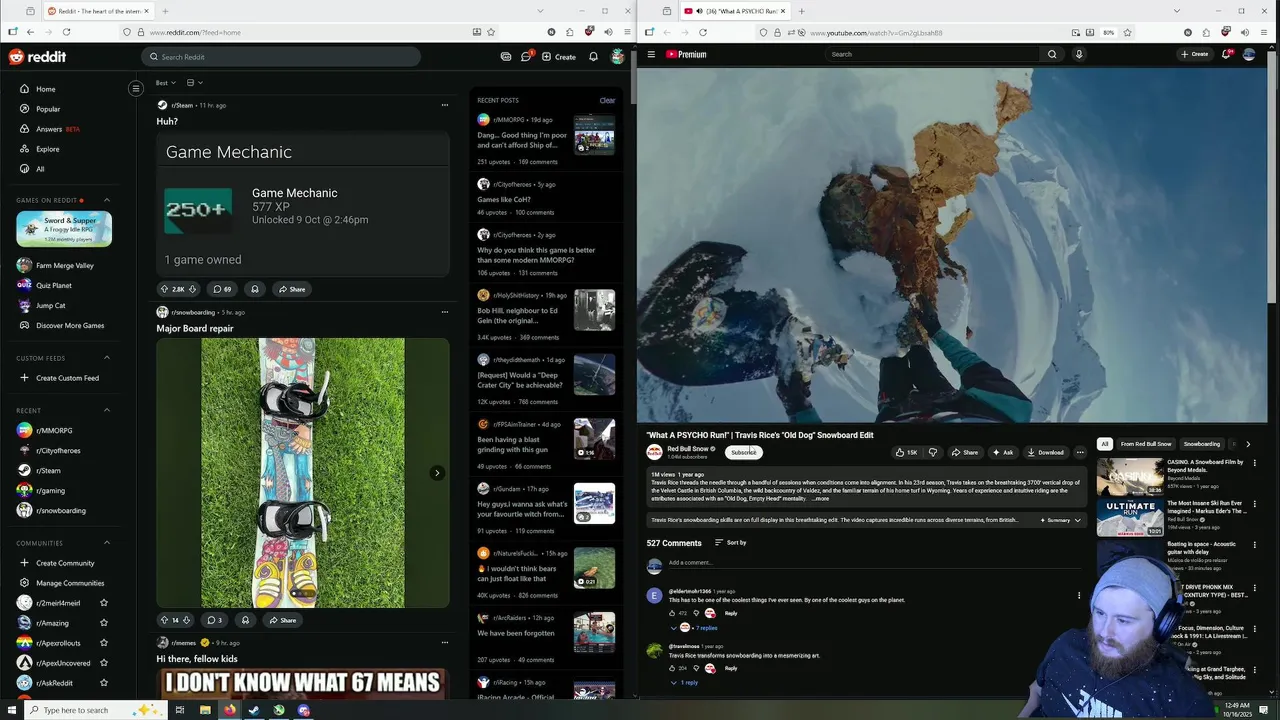Click the video Share button
The height and width of the screenshot is (720, 1280).
[965, 452]
